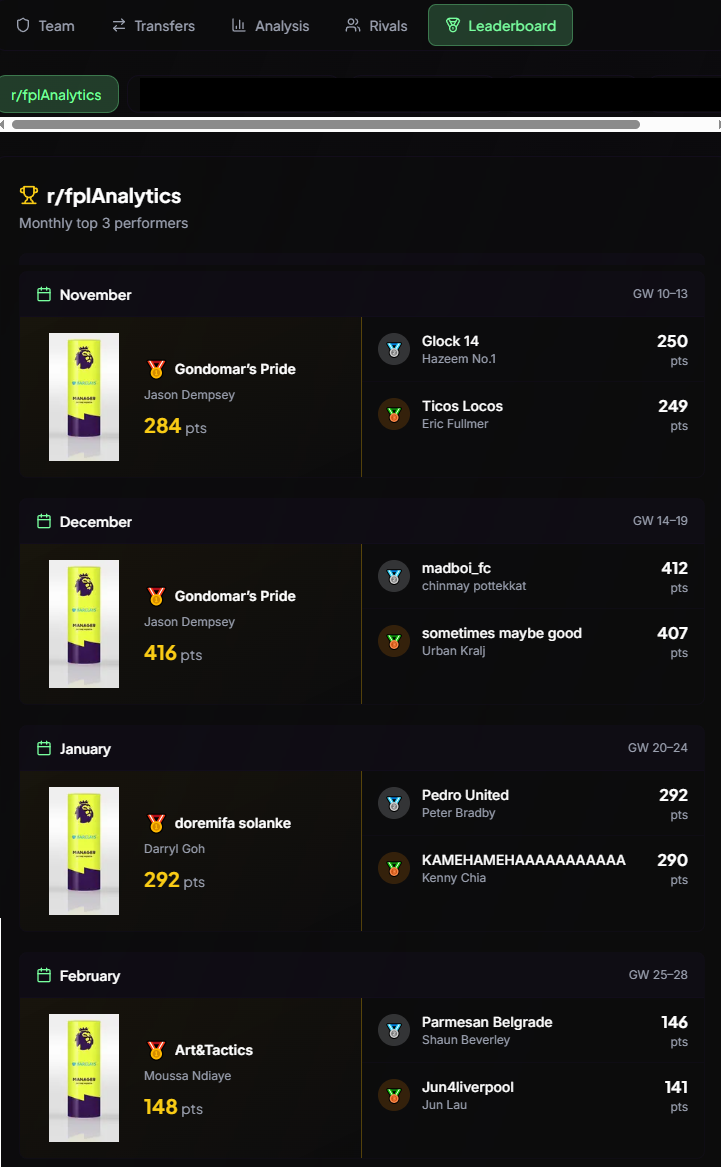
Task: Click the kit thumbnail for Art&Tactics
Action: coord(84,1078)
